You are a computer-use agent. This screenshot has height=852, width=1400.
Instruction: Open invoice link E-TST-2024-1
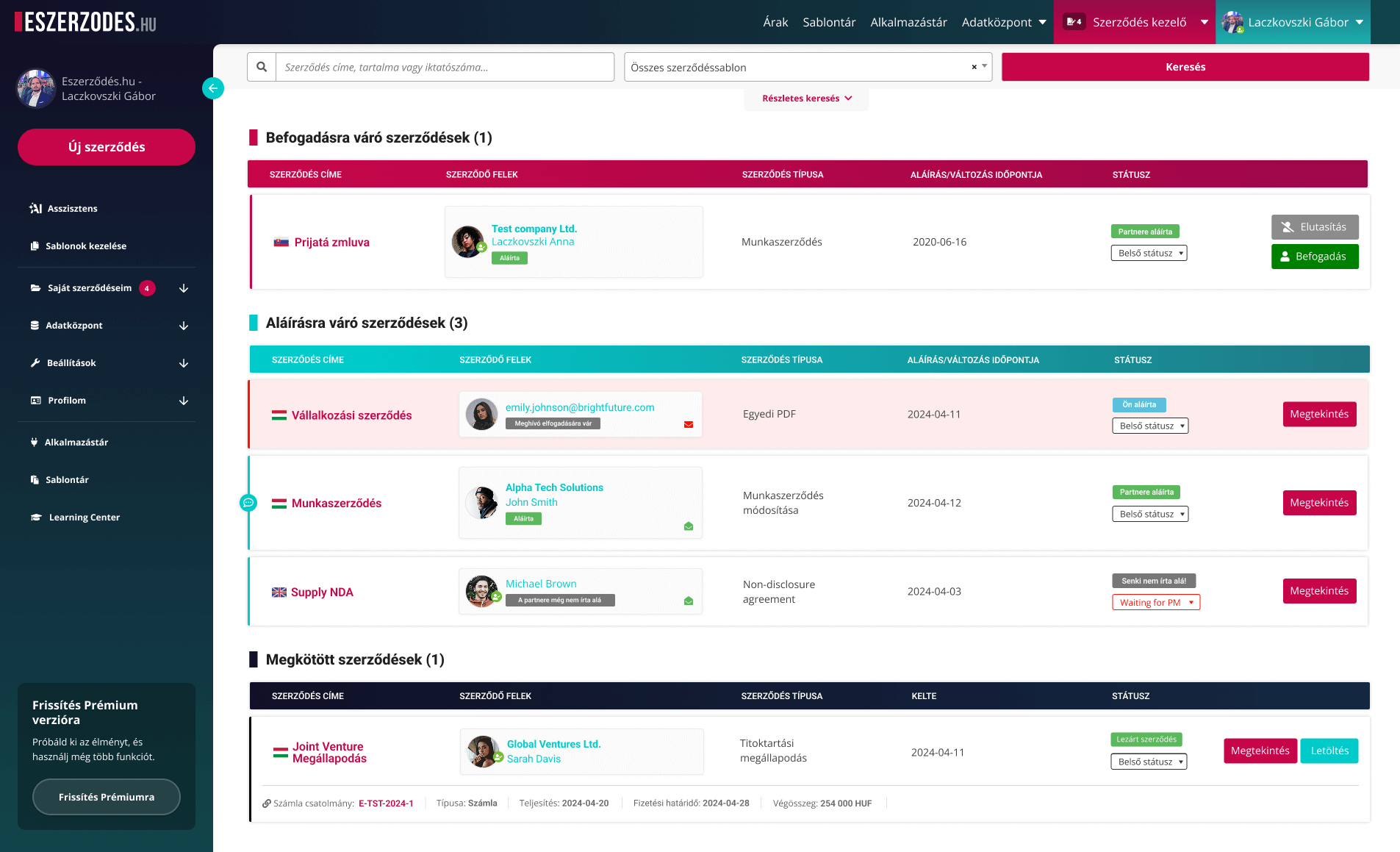(386, 803)
